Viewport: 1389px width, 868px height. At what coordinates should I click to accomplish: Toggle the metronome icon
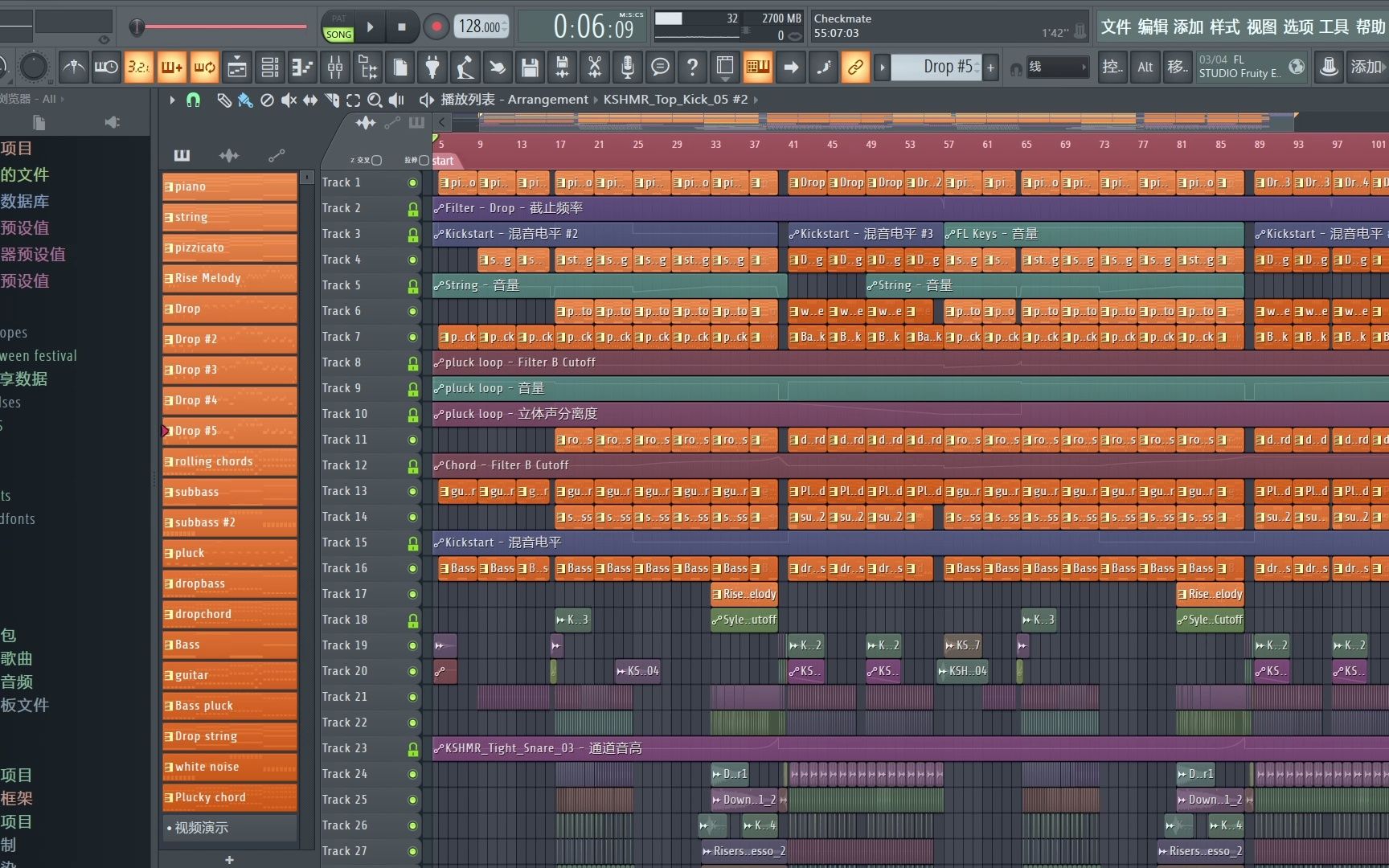point(74,68)
